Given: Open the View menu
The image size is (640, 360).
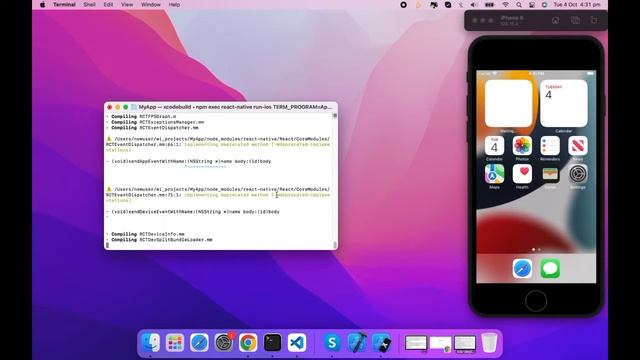Looking at the screenshot, I should pos(127,4).
